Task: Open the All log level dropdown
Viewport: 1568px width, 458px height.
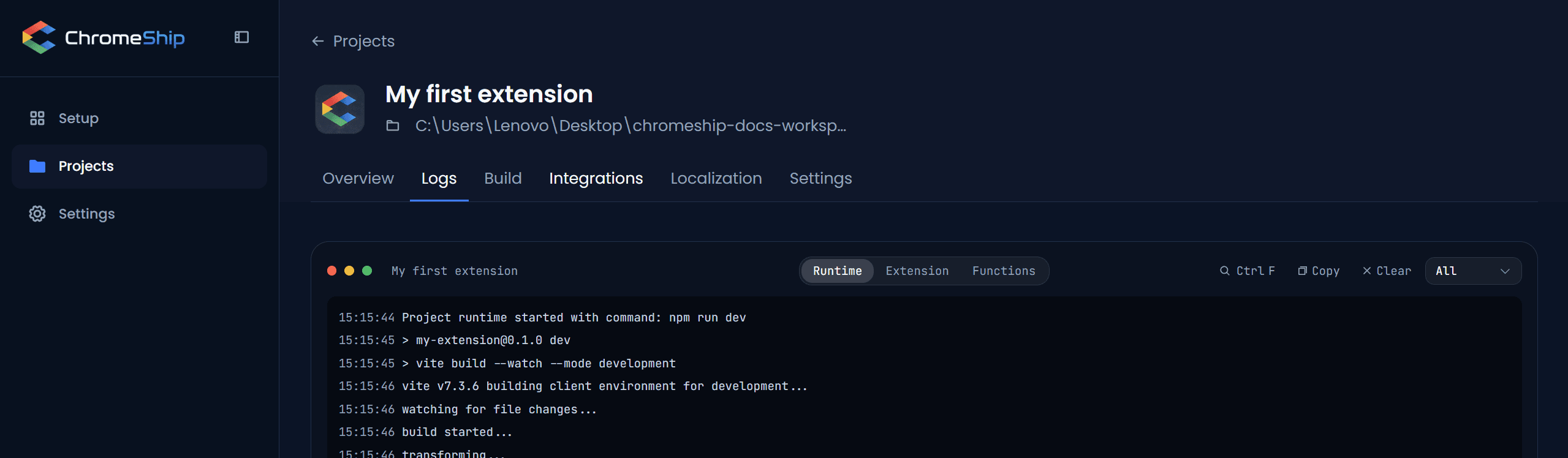Action: [1473, 271]
